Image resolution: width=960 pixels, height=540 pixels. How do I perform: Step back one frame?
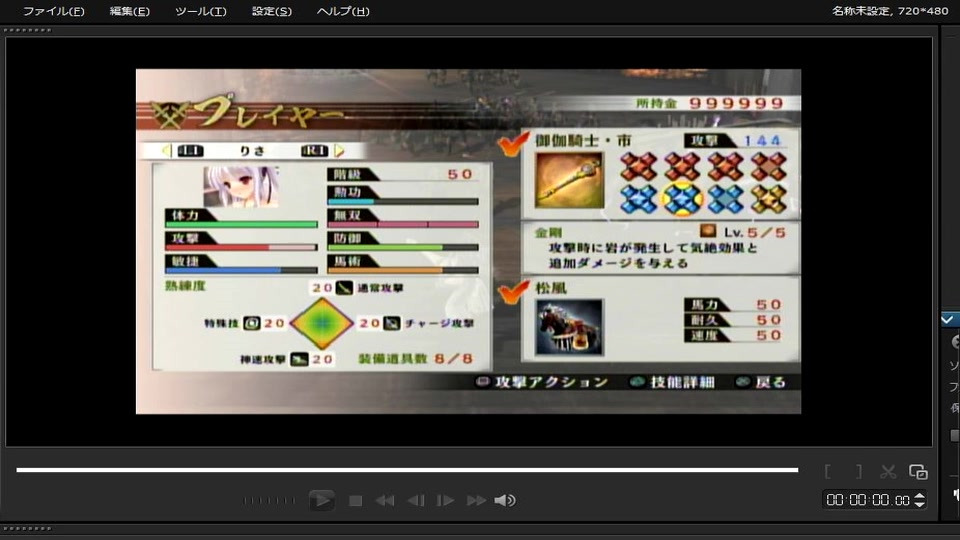coord(416,501)
